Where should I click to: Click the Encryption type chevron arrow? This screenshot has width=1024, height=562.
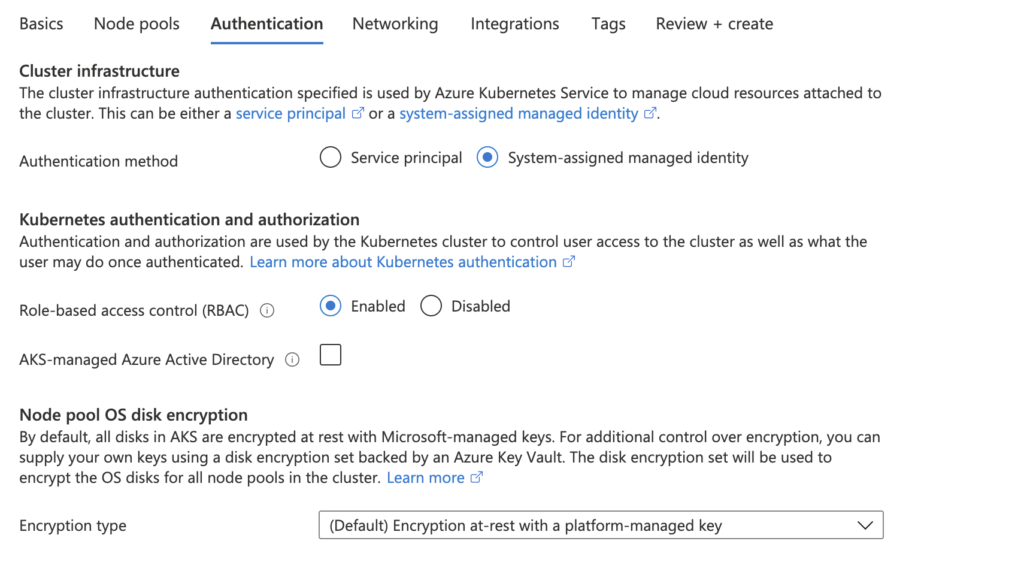coord(865,525)
